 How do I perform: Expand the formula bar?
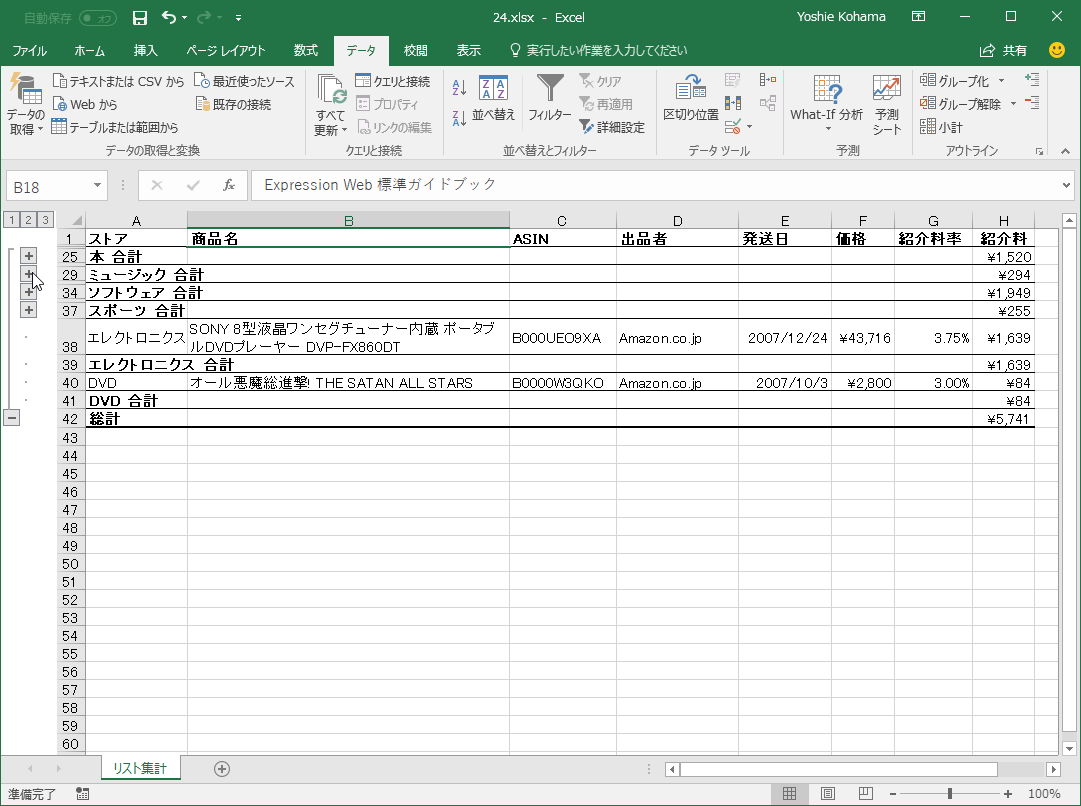click(1066, 185)
